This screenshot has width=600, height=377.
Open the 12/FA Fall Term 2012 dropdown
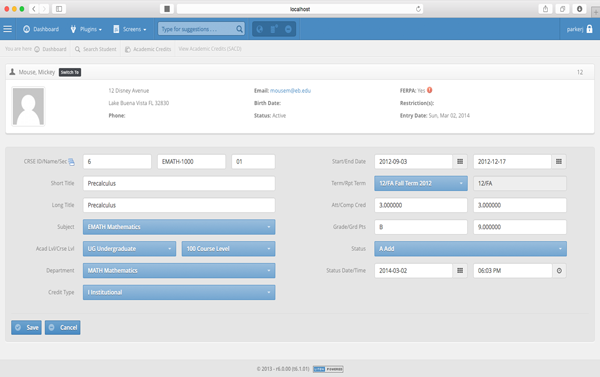coord(421,183)
